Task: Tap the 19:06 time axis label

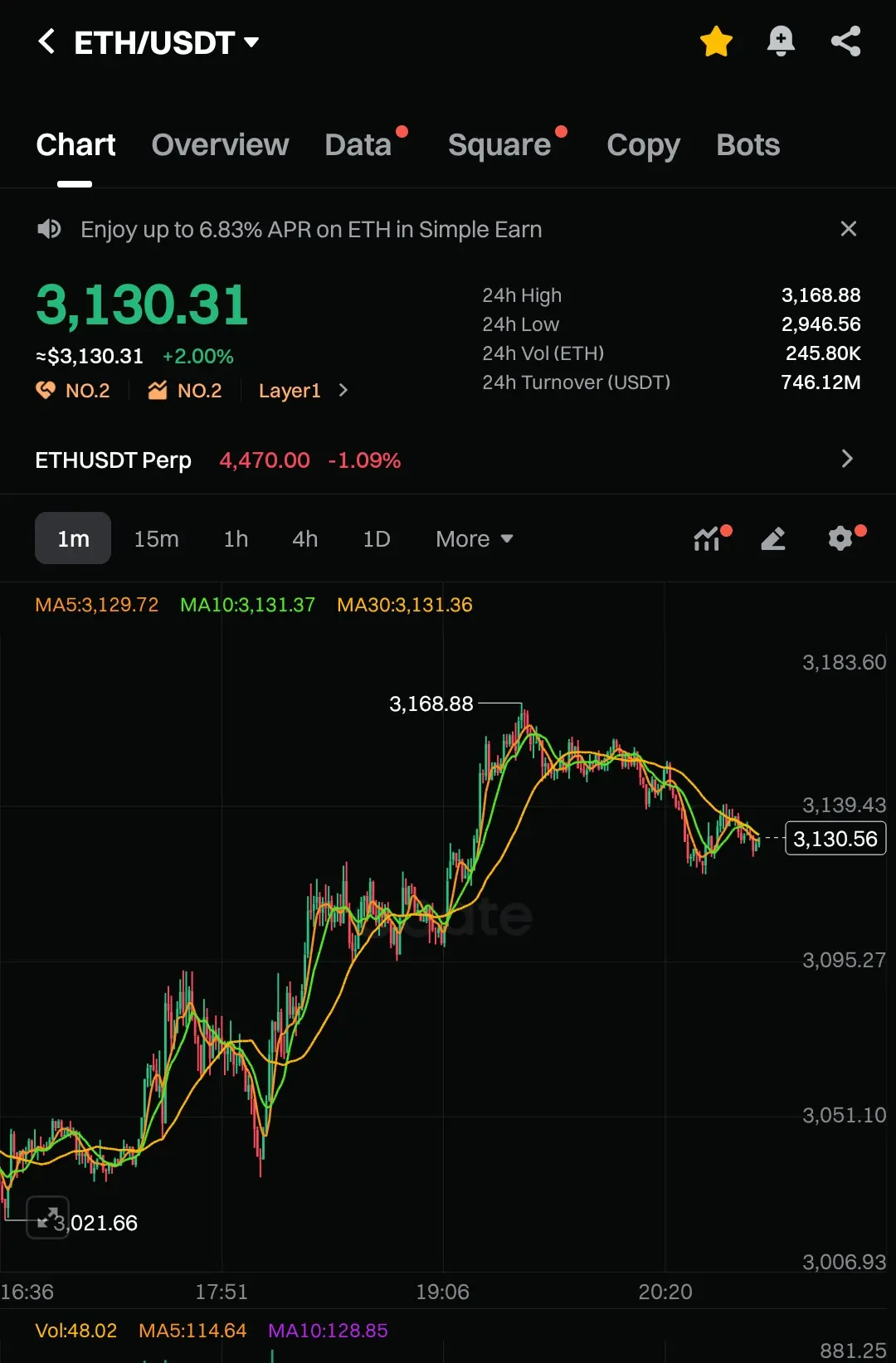Action: [443, 1292]
